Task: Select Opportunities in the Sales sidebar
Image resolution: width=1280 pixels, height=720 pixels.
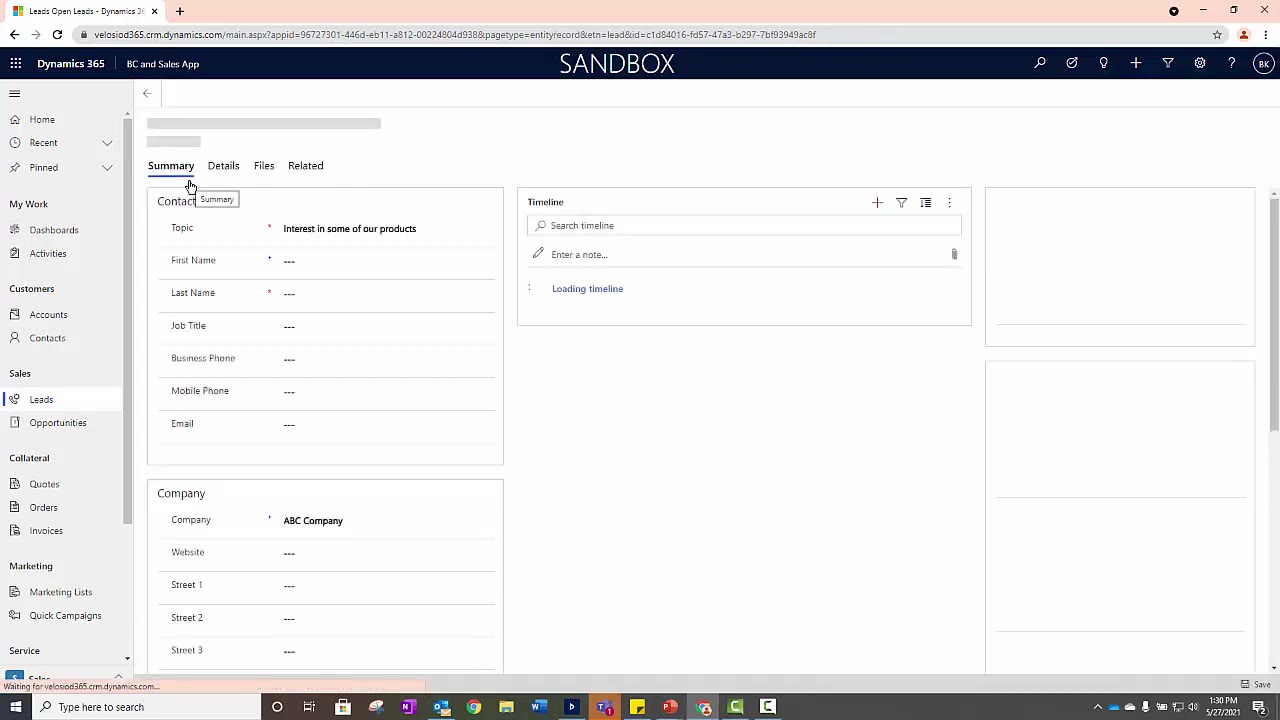Action: (57, 422)
